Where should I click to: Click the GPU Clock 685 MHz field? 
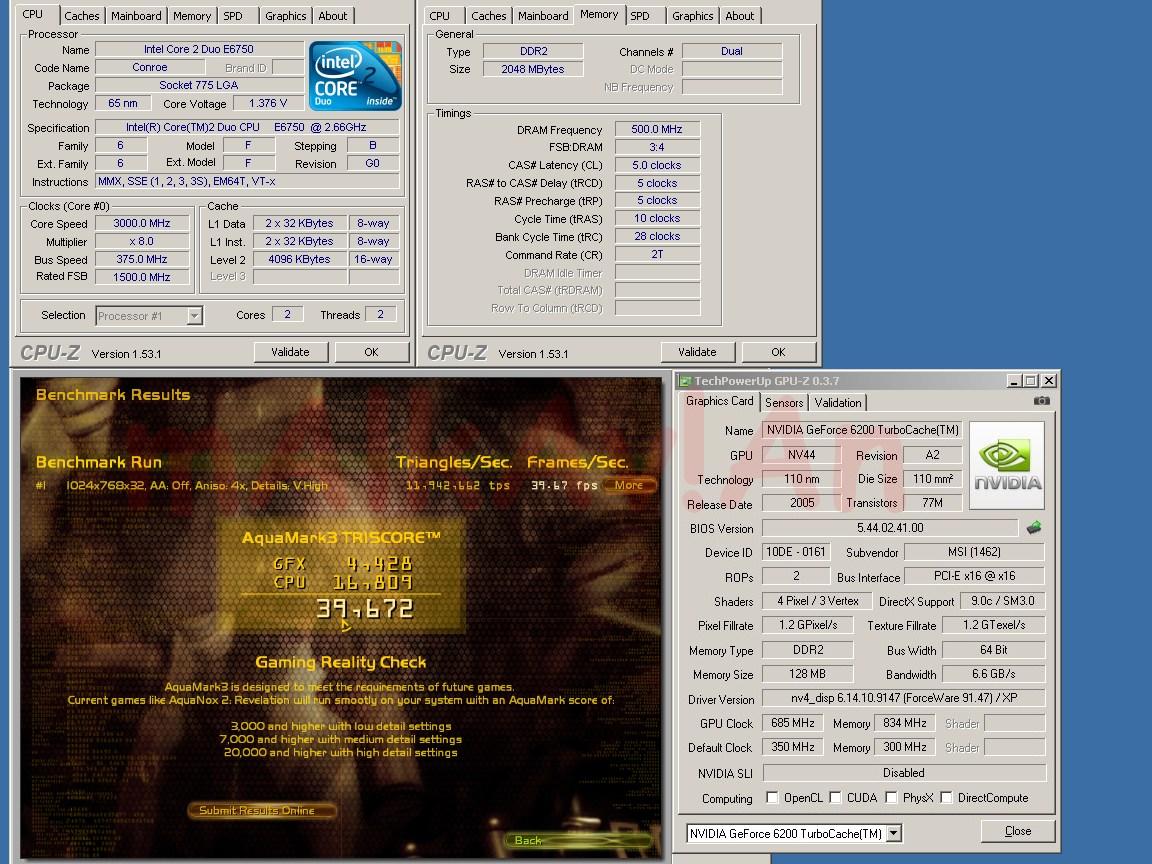[793, 723]
